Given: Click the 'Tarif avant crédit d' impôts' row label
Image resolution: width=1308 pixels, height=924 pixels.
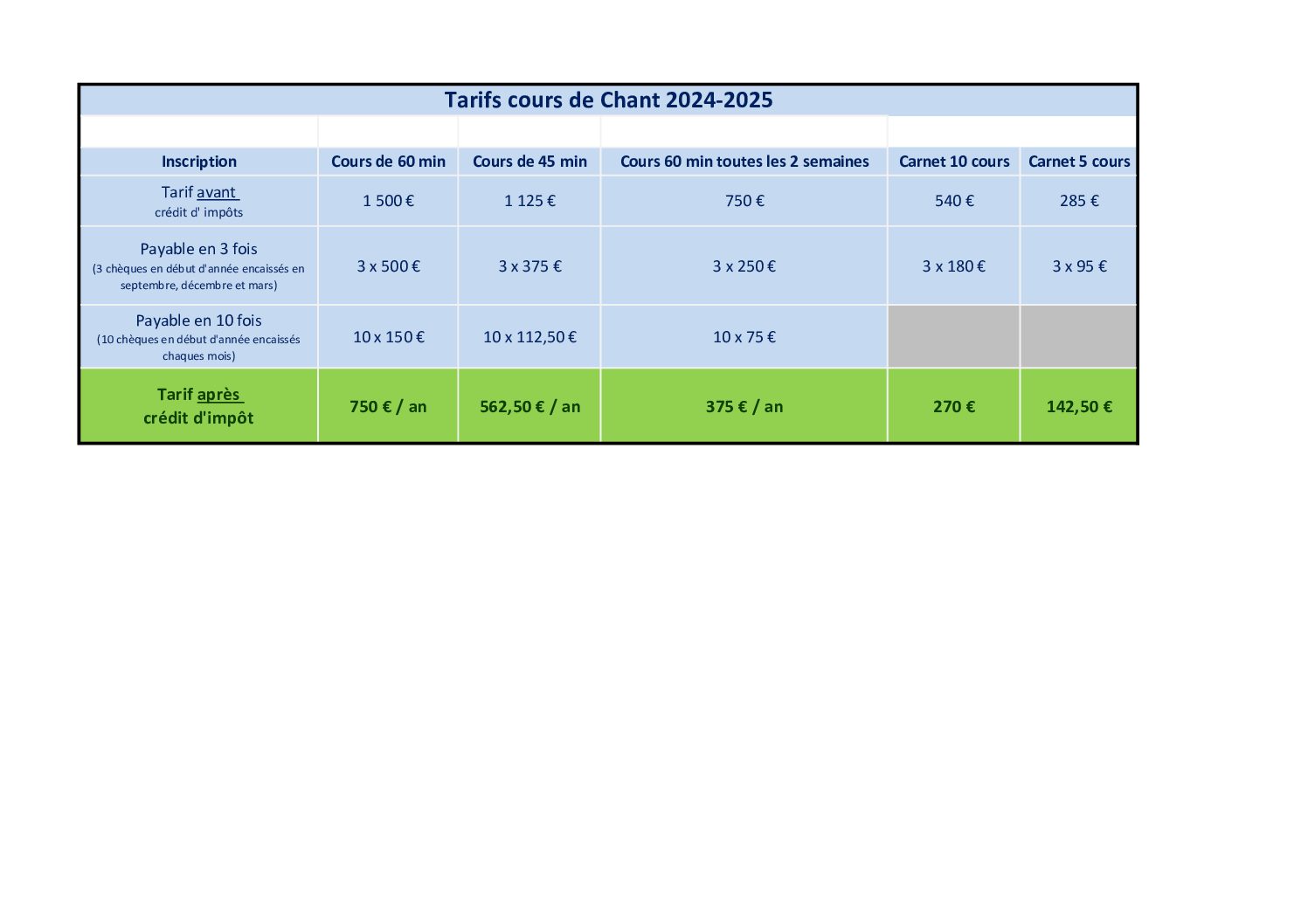Looking at the screenshot, I should [199, 201].
